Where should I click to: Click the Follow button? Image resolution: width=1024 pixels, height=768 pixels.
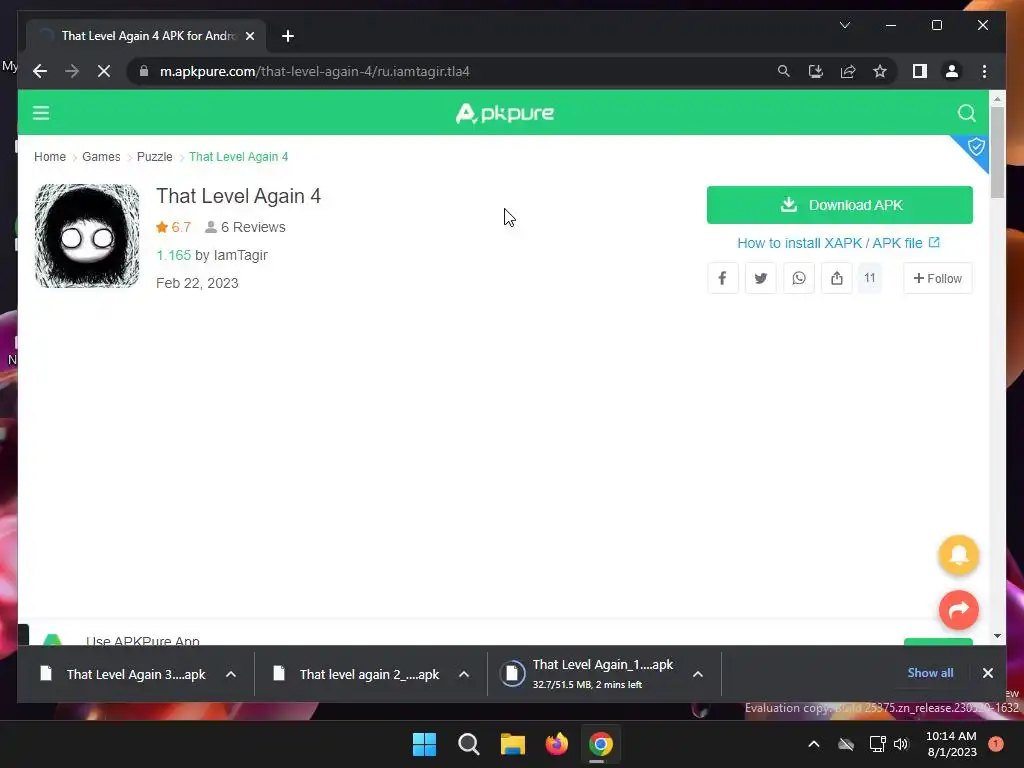(x=937, y=278)
